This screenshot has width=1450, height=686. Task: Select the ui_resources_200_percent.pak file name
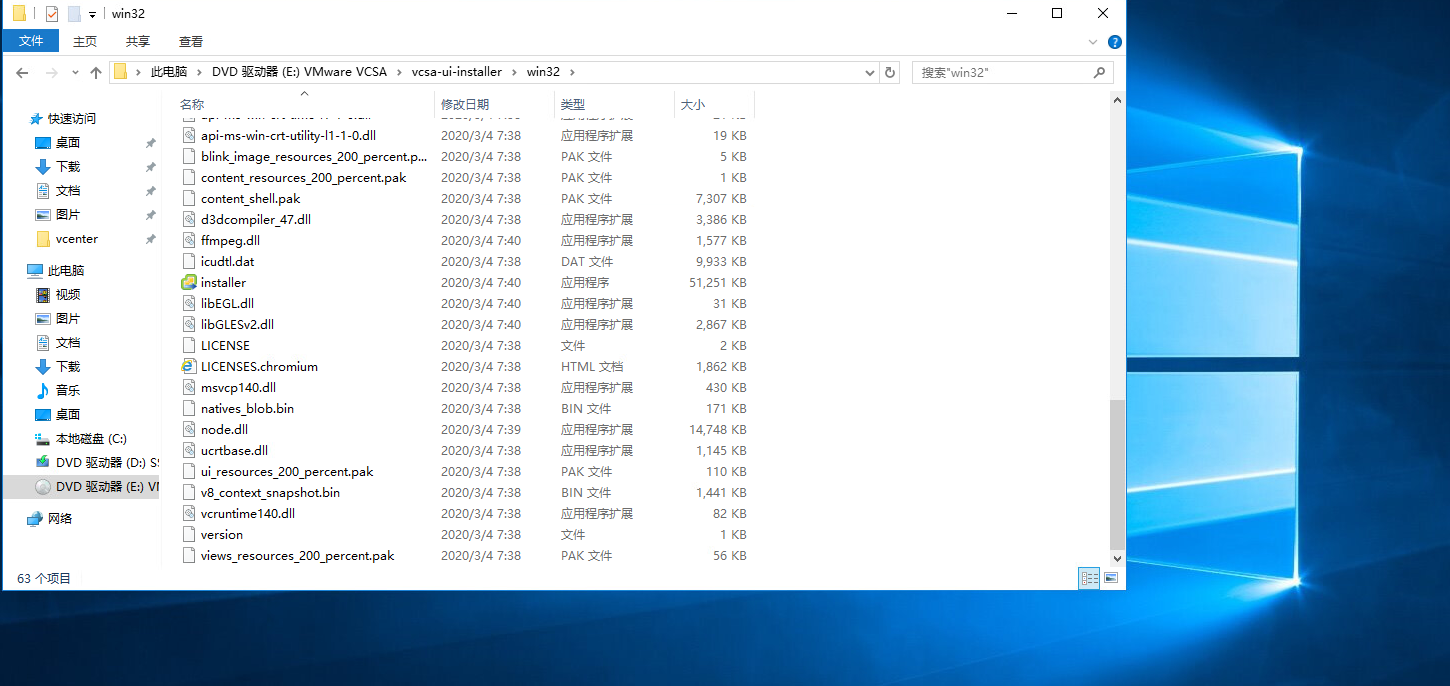[x=287, y=471]
